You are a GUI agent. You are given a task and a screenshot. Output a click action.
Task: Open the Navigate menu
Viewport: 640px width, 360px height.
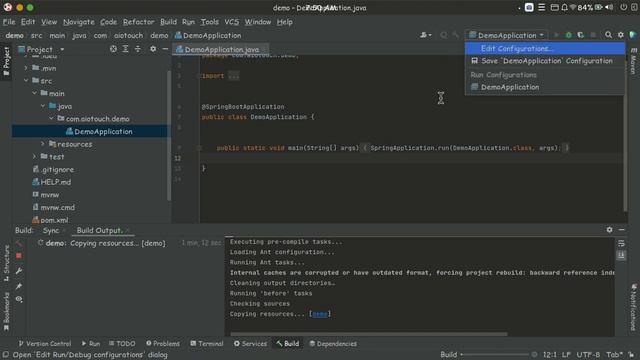(78, 22)
